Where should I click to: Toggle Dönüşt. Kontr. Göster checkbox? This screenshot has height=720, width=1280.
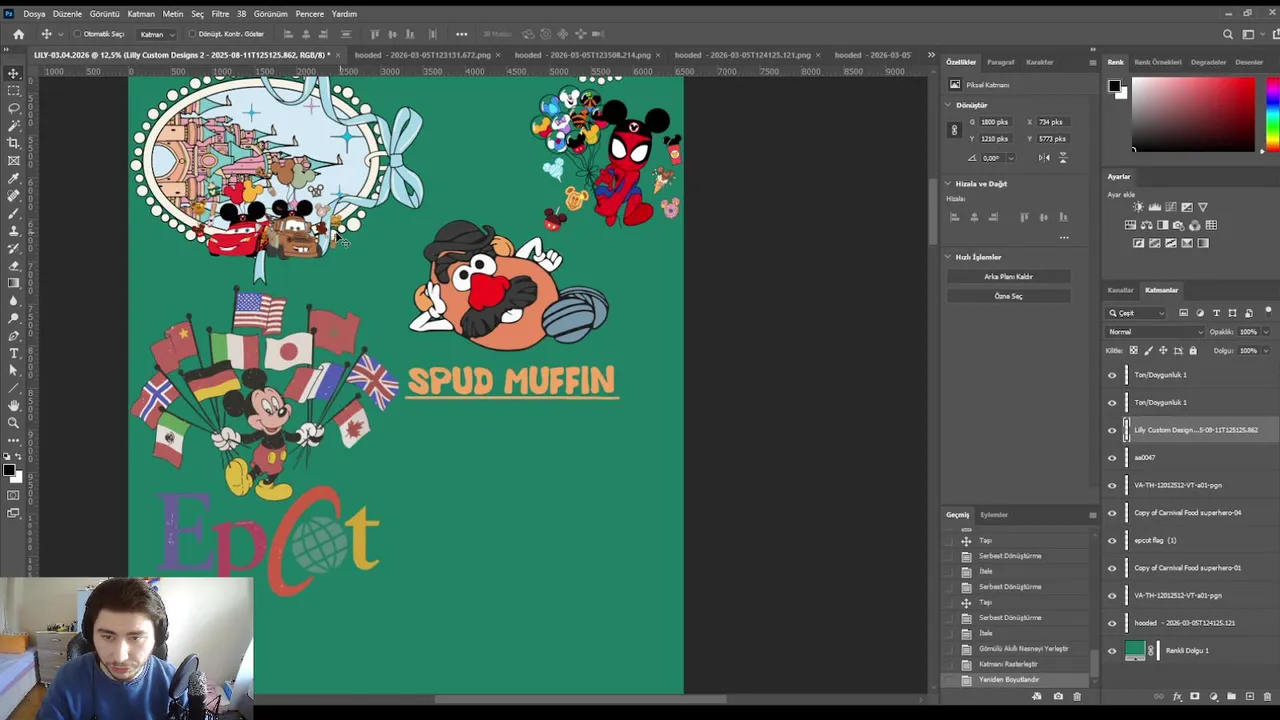coord(192,34)
